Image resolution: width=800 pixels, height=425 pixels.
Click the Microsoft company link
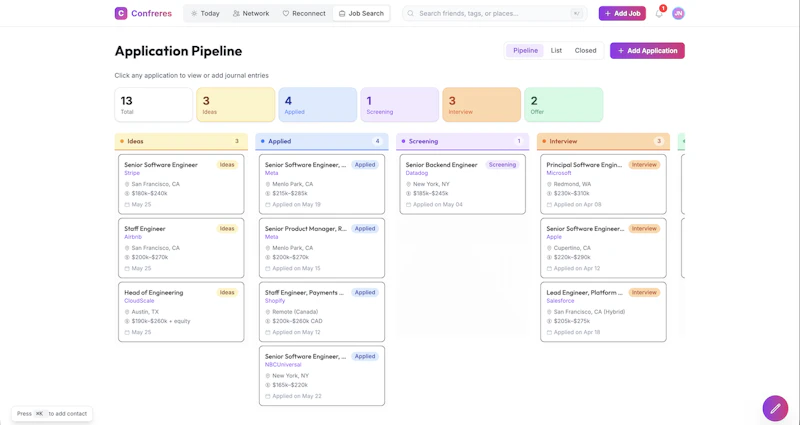pos(559,173)
